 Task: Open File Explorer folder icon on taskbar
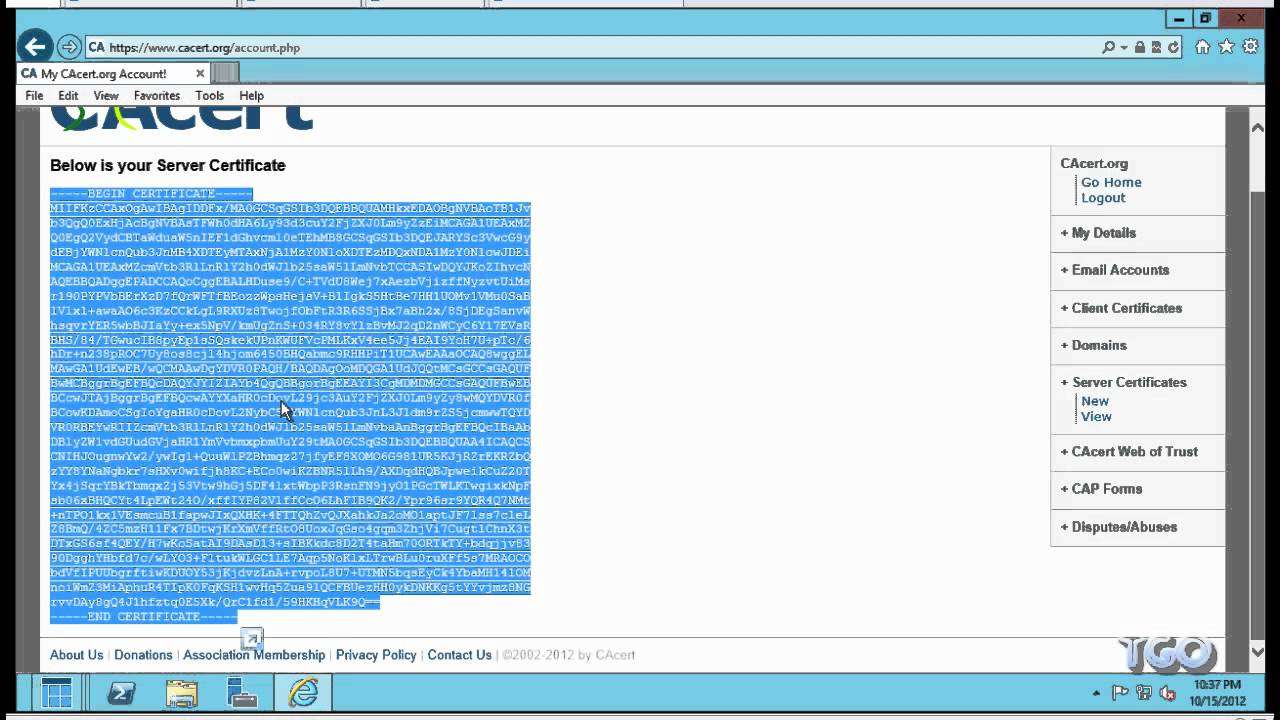pos(181,692)
